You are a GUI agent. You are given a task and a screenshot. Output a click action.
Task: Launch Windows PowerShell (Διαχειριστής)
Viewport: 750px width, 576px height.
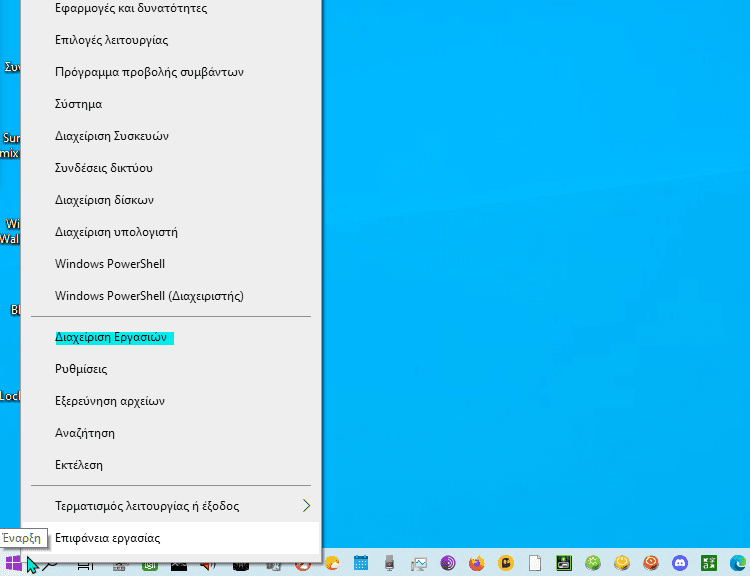coord(171,296)
